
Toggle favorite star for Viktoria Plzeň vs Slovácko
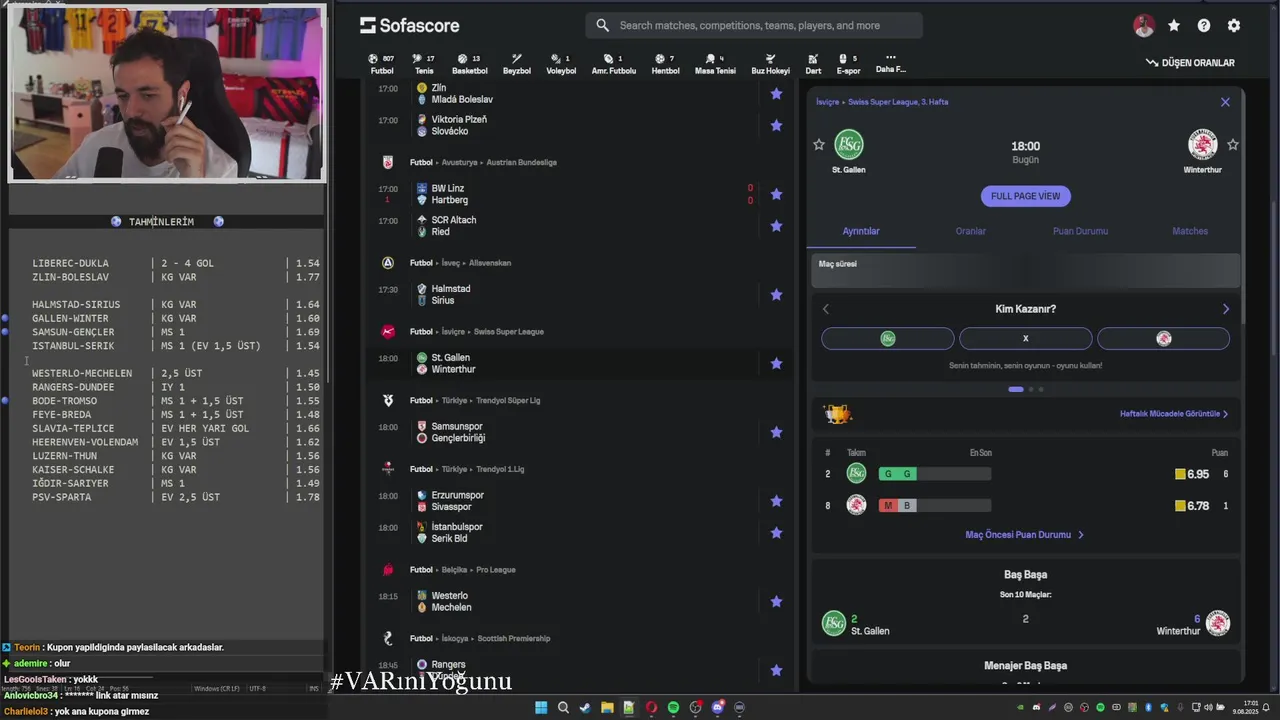coord(776,126)
